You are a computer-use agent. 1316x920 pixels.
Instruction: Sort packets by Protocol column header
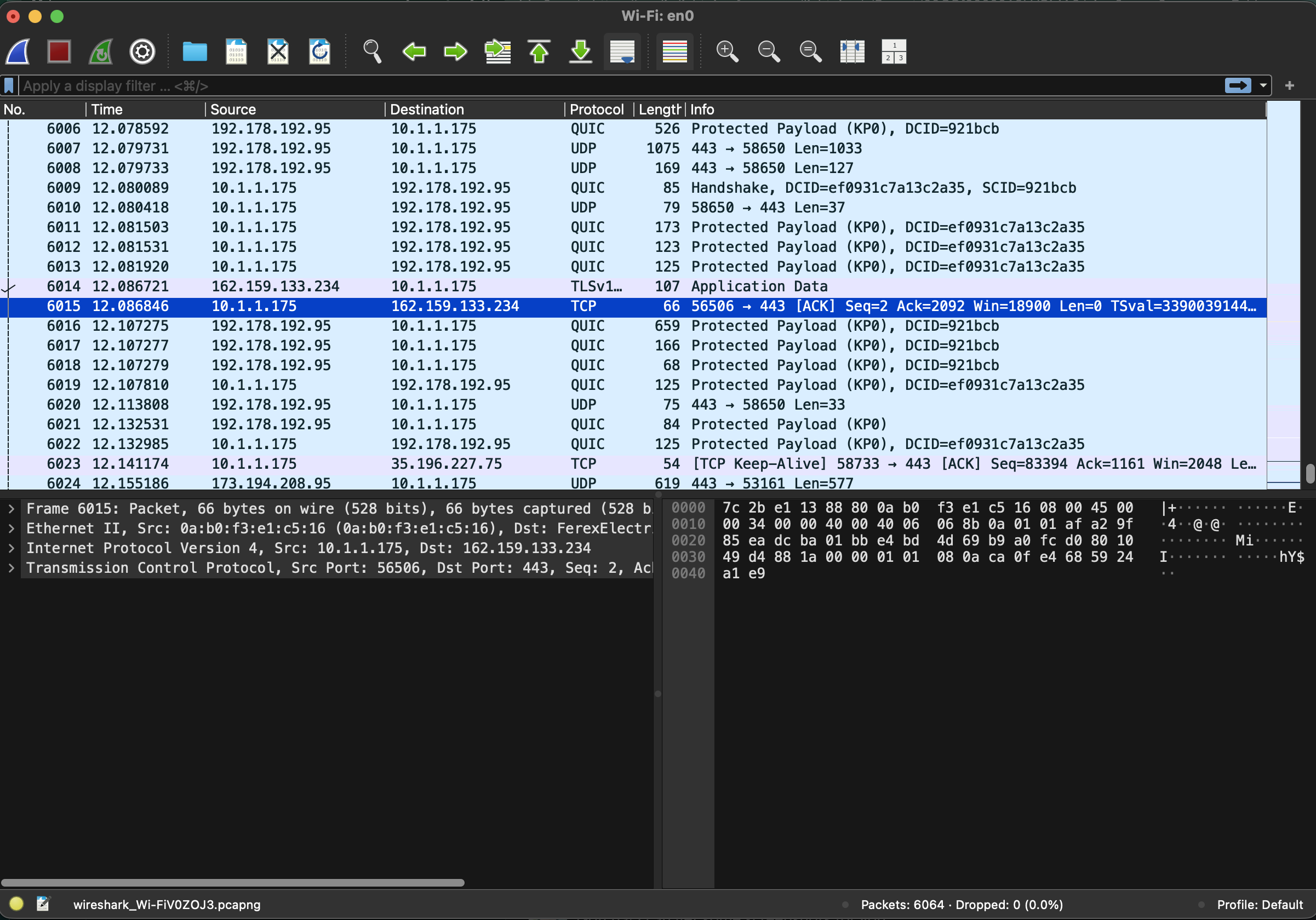(x=596, y=110)
